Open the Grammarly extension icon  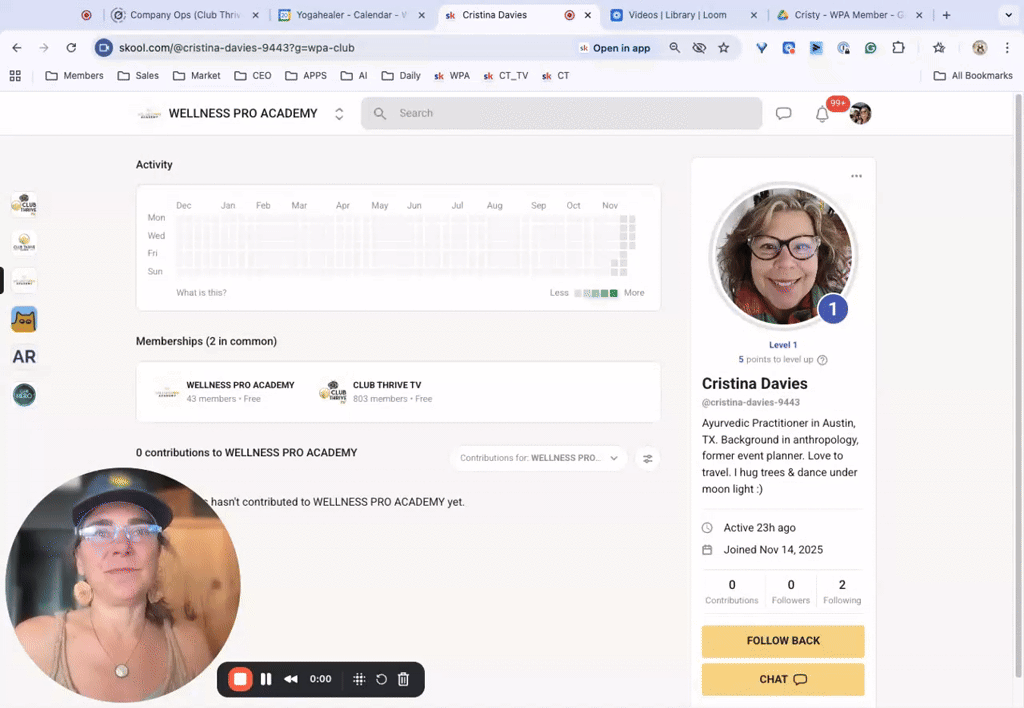click(x=871, y=48)
